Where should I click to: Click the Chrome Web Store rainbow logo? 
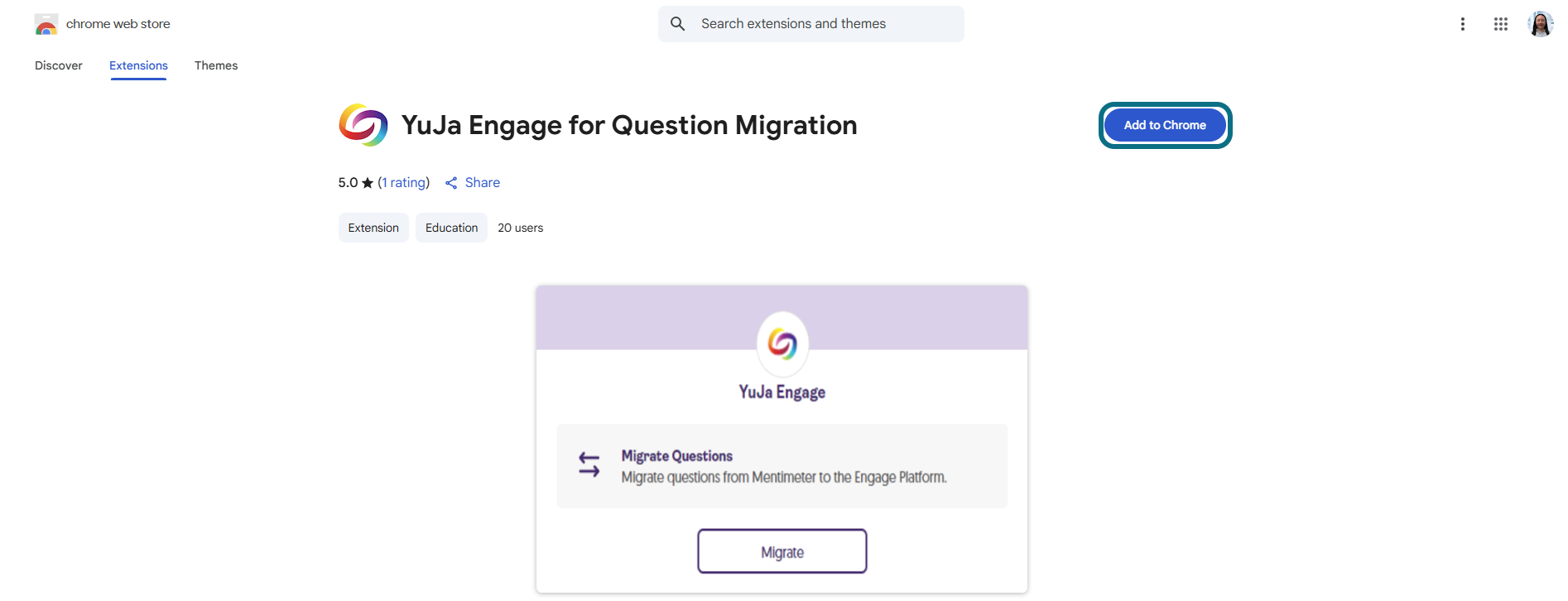(x=46, y=24)
